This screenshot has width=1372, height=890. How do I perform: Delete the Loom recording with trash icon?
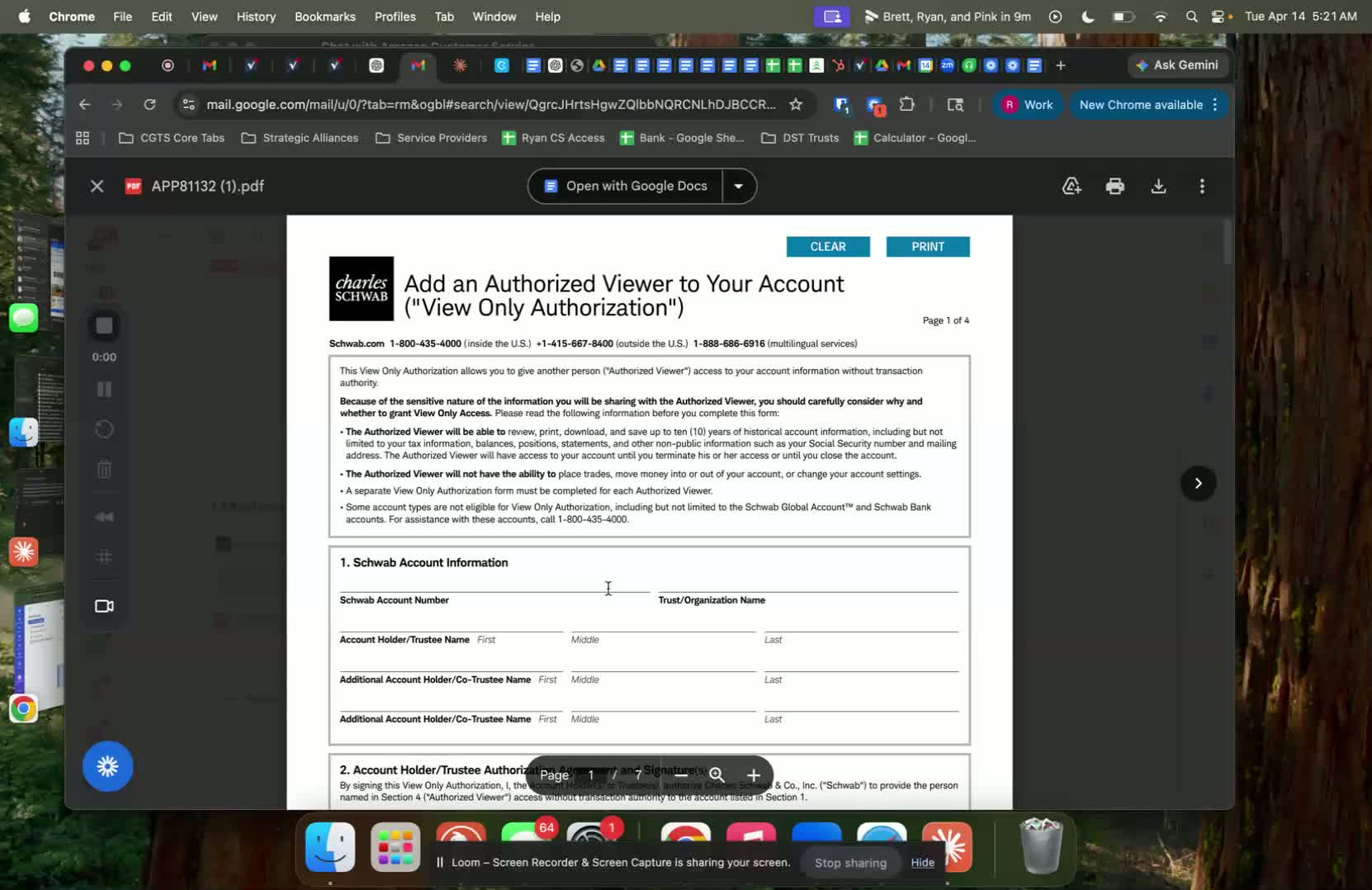tap(104, 469)
